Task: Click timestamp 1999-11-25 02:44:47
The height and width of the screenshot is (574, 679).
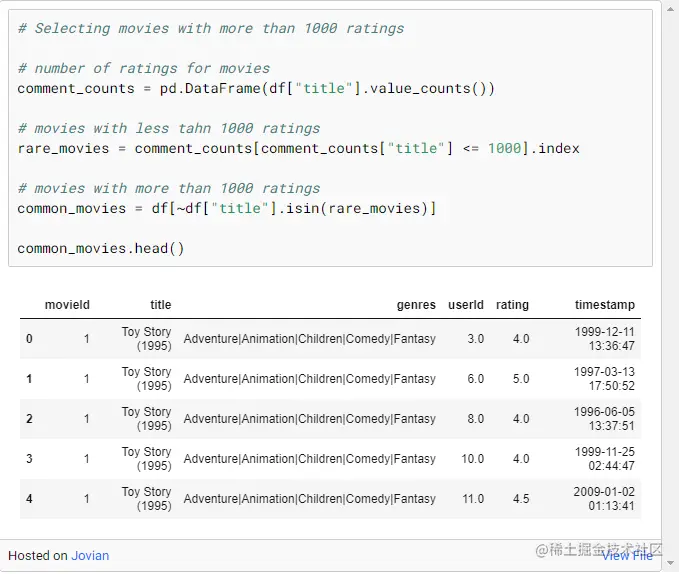Action: coord(605,459)
